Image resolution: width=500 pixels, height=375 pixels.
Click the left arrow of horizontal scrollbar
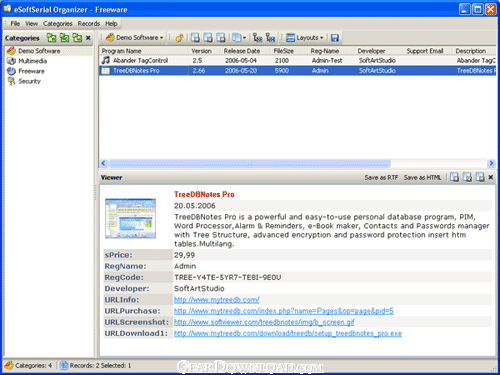point(103,163)
